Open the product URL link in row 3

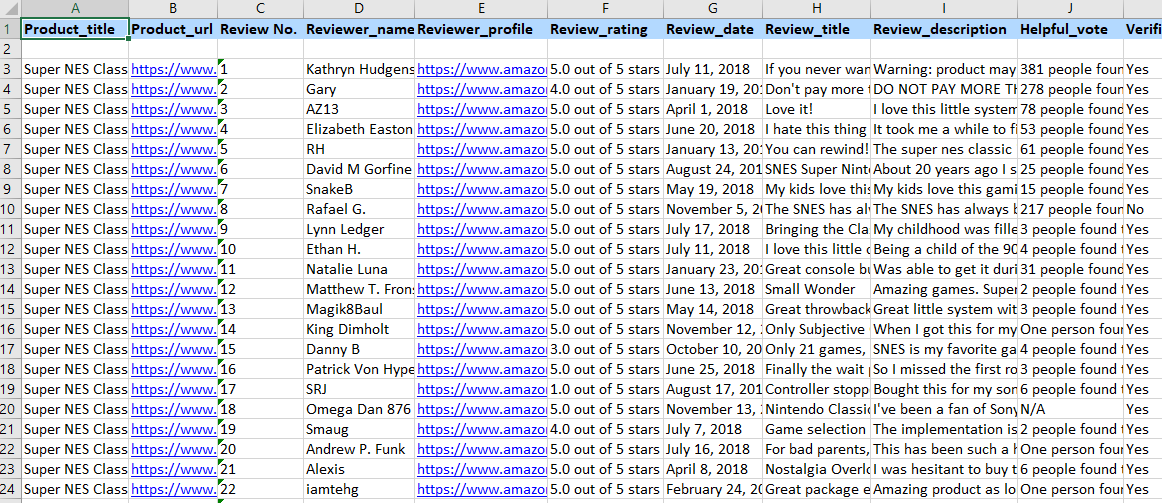coord(173,69)
